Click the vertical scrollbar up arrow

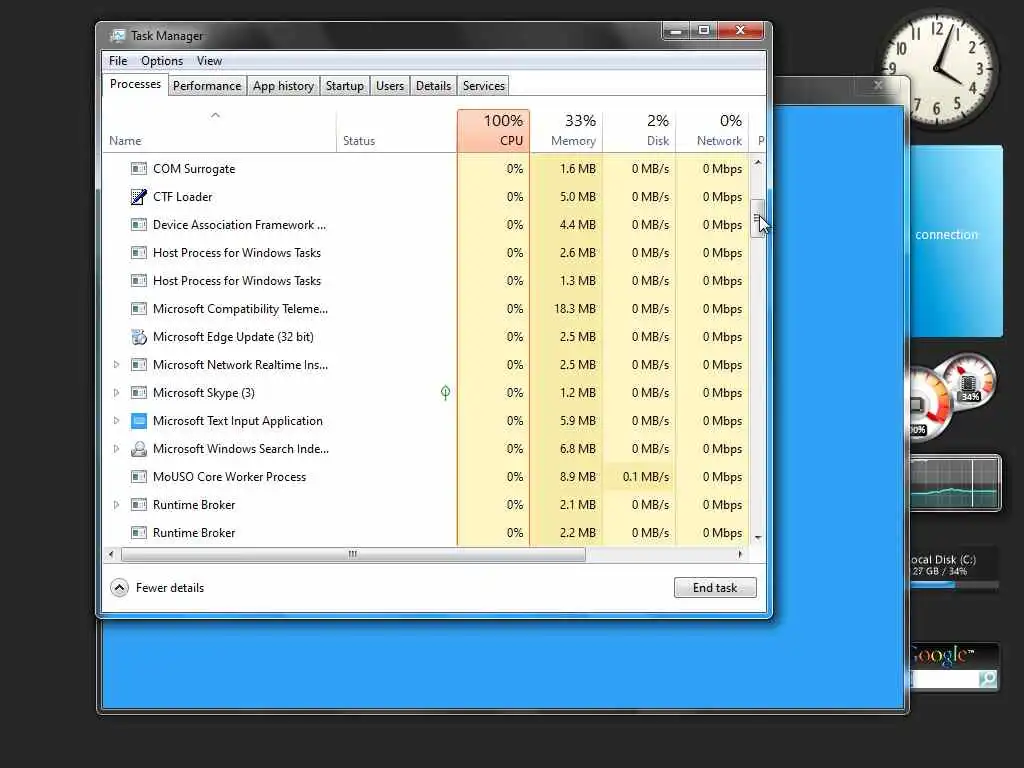point(758,162)
